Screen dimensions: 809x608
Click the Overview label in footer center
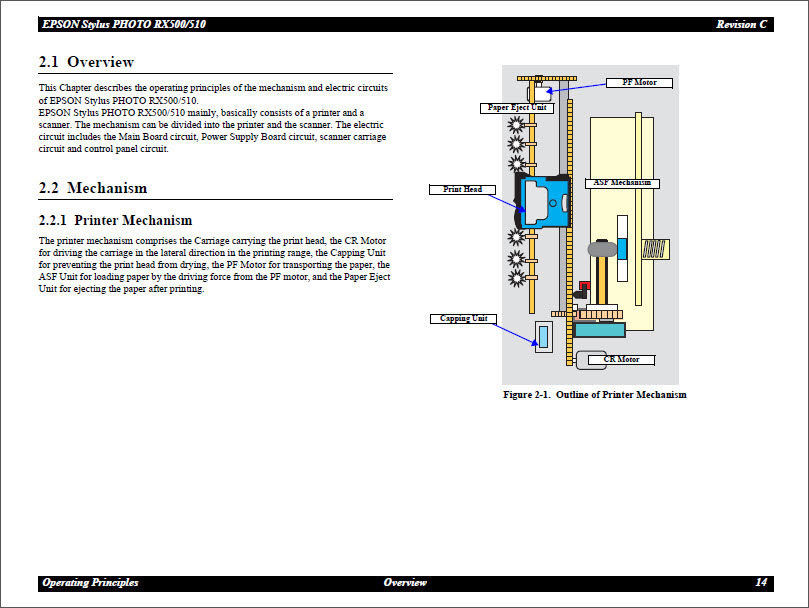[407, 582]
